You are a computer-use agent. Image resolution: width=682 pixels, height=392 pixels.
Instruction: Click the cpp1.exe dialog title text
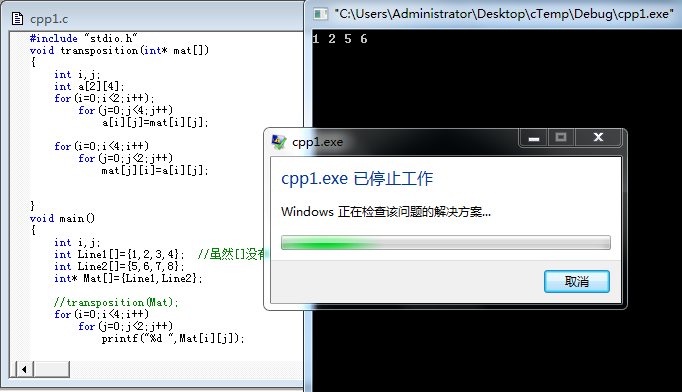pos(318,142)
